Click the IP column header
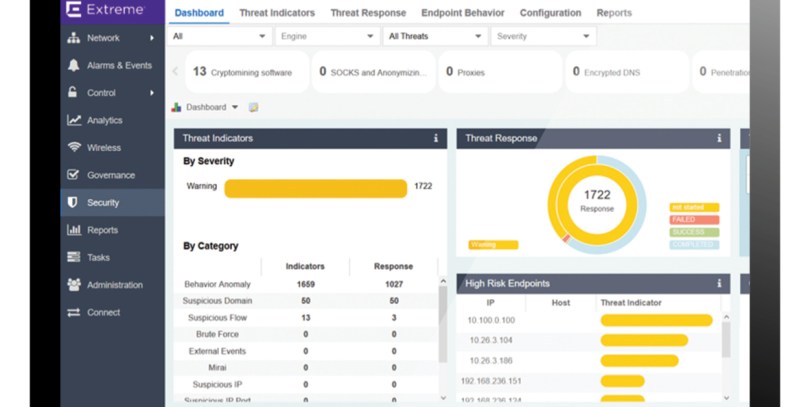 pyautogui.click(x=491, y=303)
